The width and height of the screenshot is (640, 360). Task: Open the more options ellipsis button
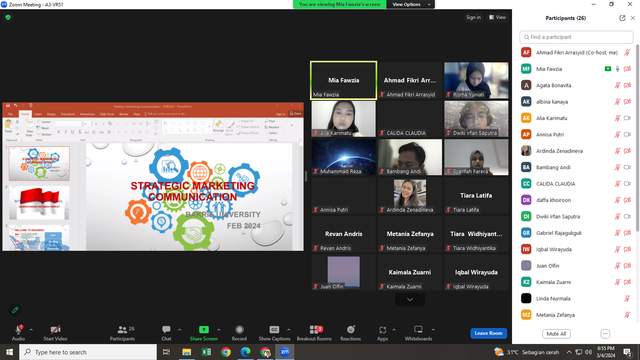click(605, 334)
